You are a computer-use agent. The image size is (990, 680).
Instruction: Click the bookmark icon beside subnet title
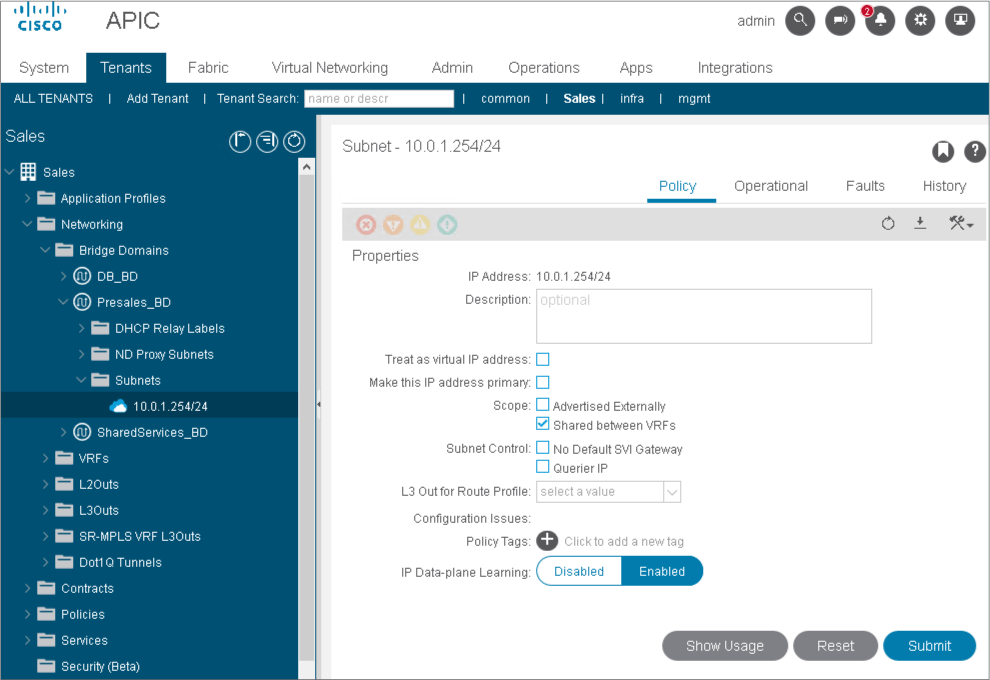pos(942,151)
